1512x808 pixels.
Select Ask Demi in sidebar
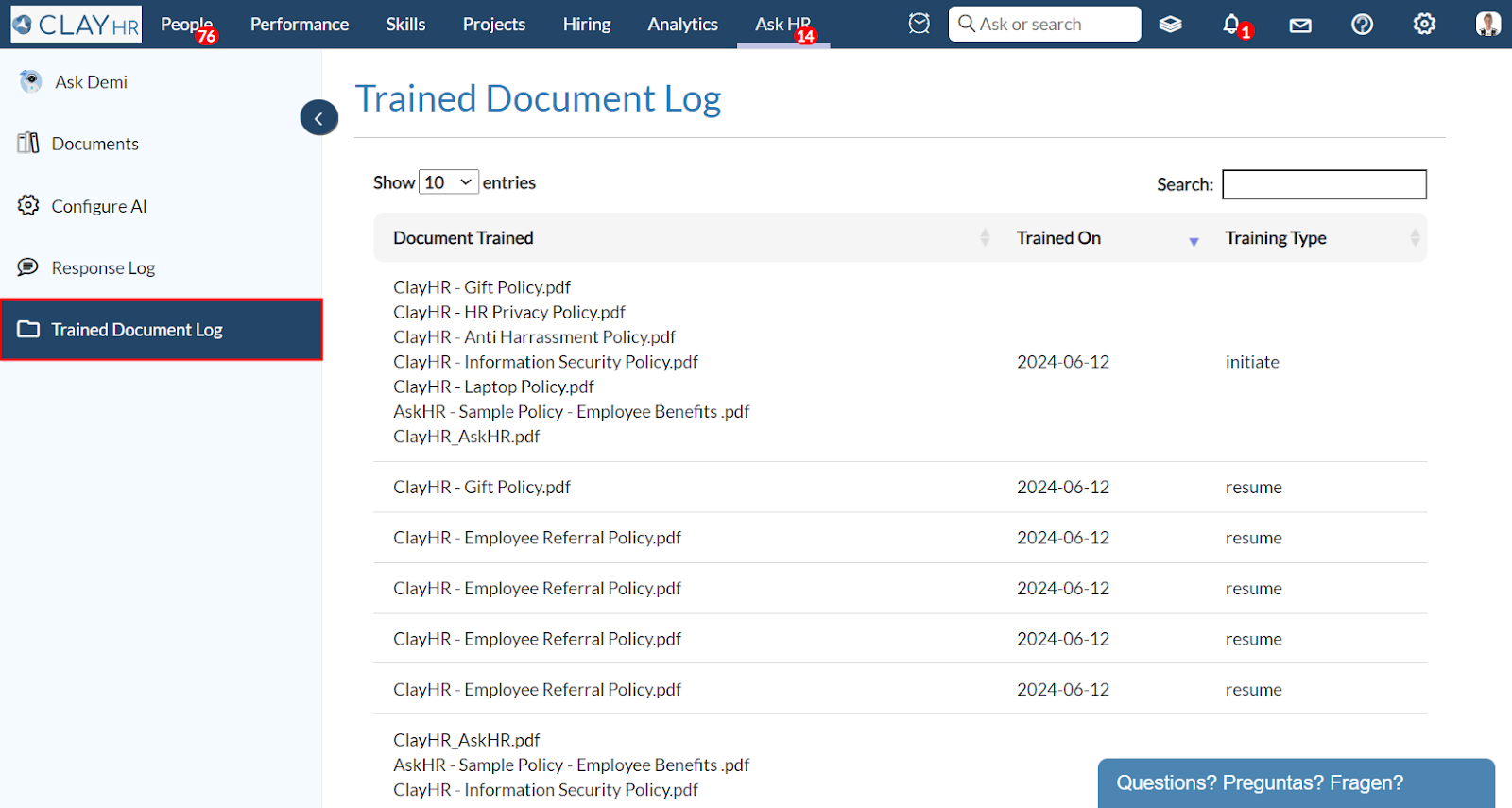click(91, 82)
